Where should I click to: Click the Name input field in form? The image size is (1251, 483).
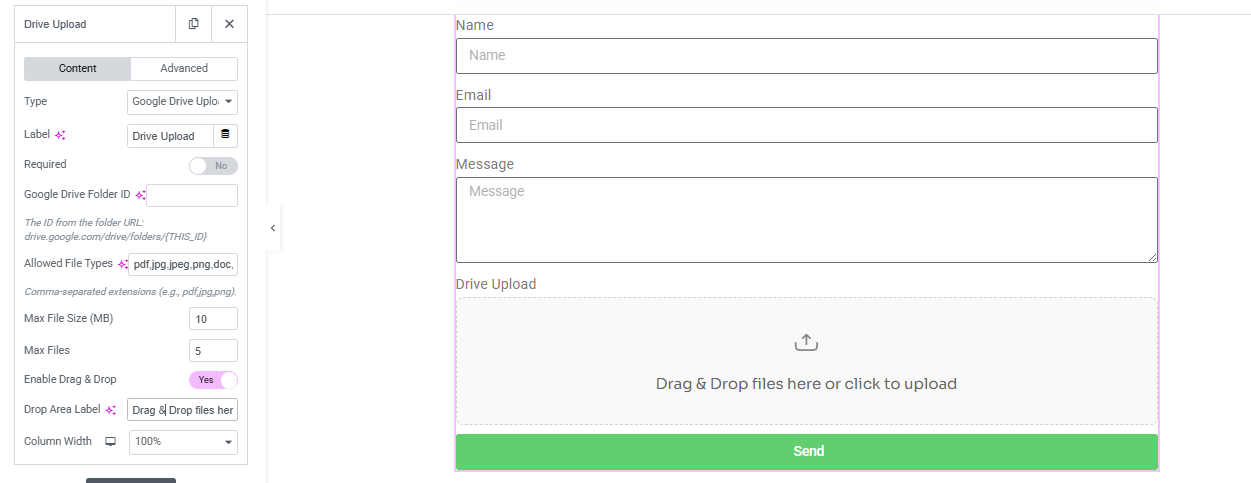[806, 56]
